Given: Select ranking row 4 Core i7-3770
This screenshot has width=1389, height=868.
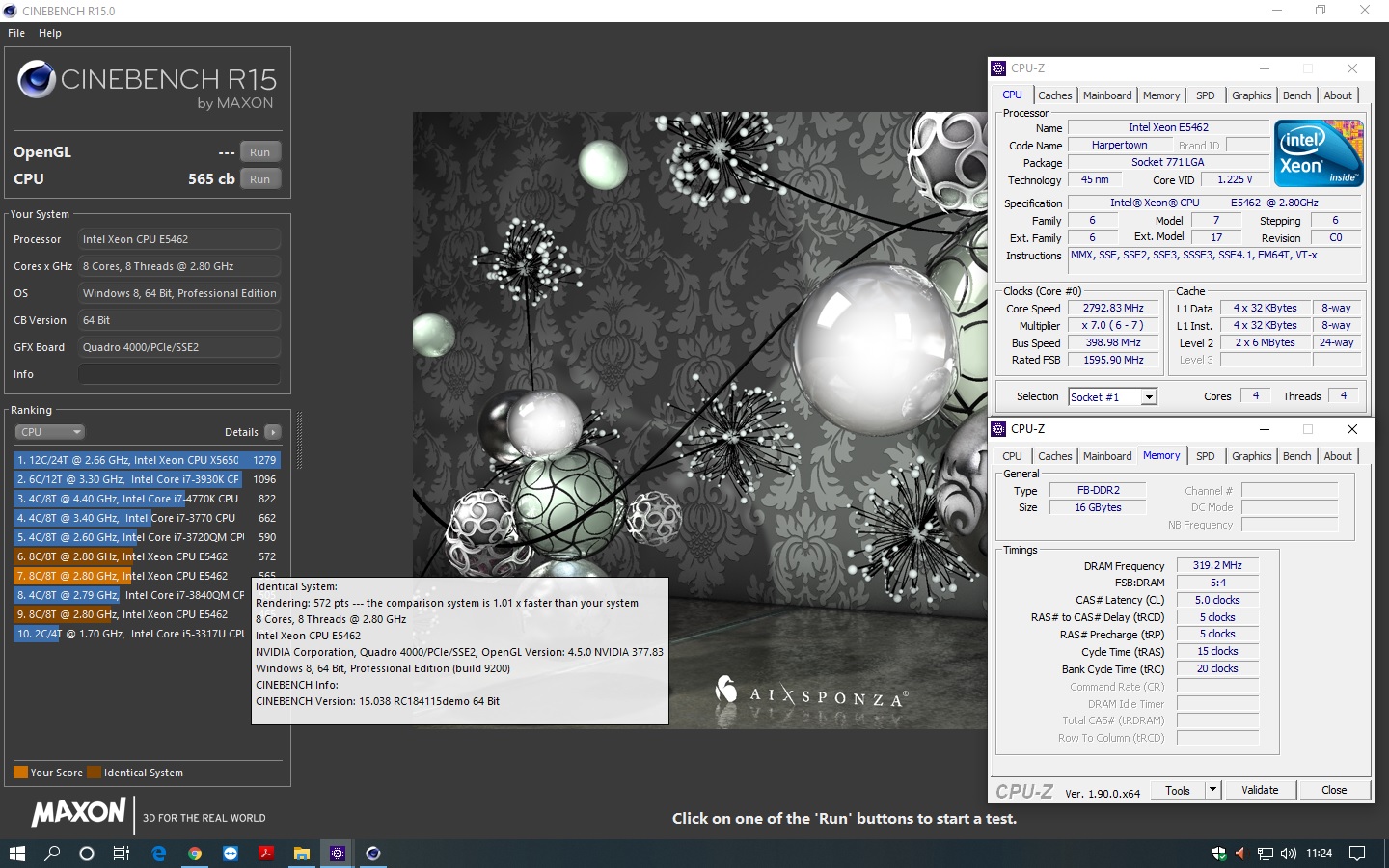Looking at the screenshot, I should pyautogui.click(x=147, y=518).
